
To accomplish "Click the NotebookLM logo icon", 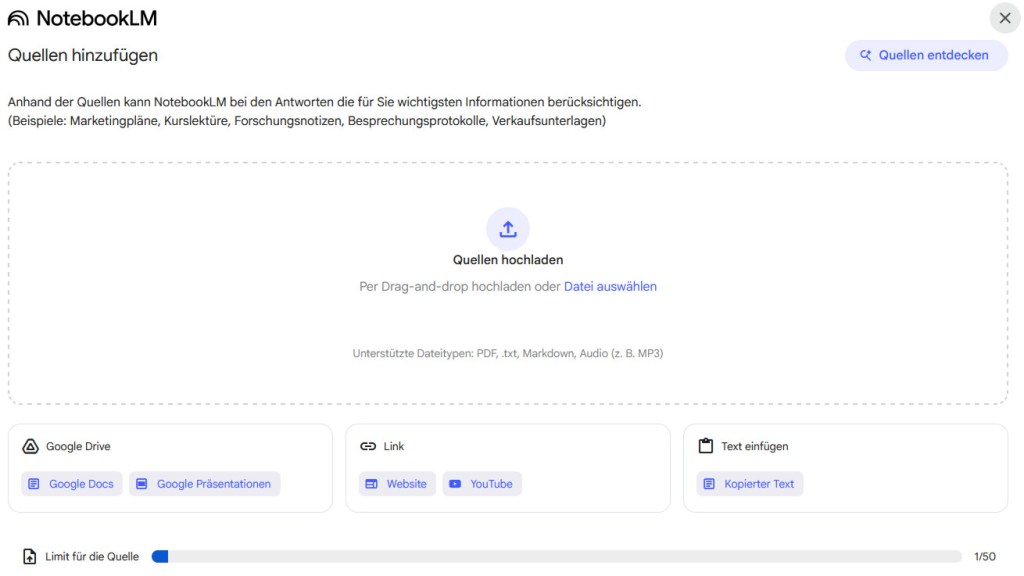I will [x=18, y=18].
